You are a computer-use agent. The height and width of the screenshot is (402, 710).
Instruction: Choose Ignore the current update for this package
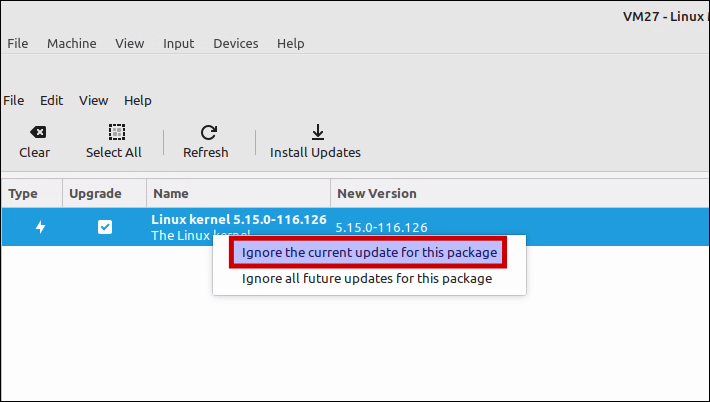[369, 253]
